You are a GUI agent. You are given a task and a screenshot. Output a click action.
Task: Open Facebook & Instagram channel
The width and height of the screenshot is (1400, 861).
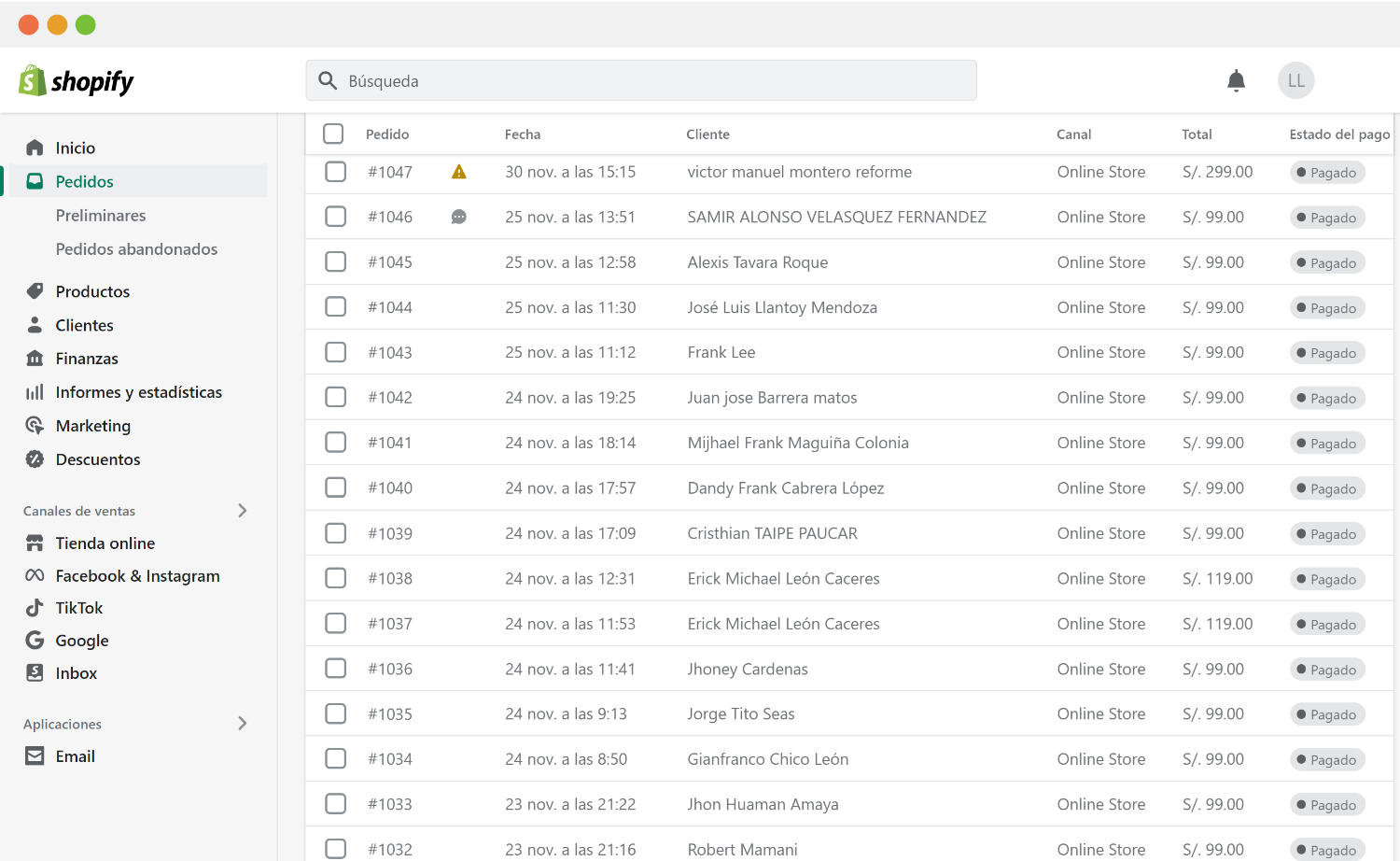[137, 576]
